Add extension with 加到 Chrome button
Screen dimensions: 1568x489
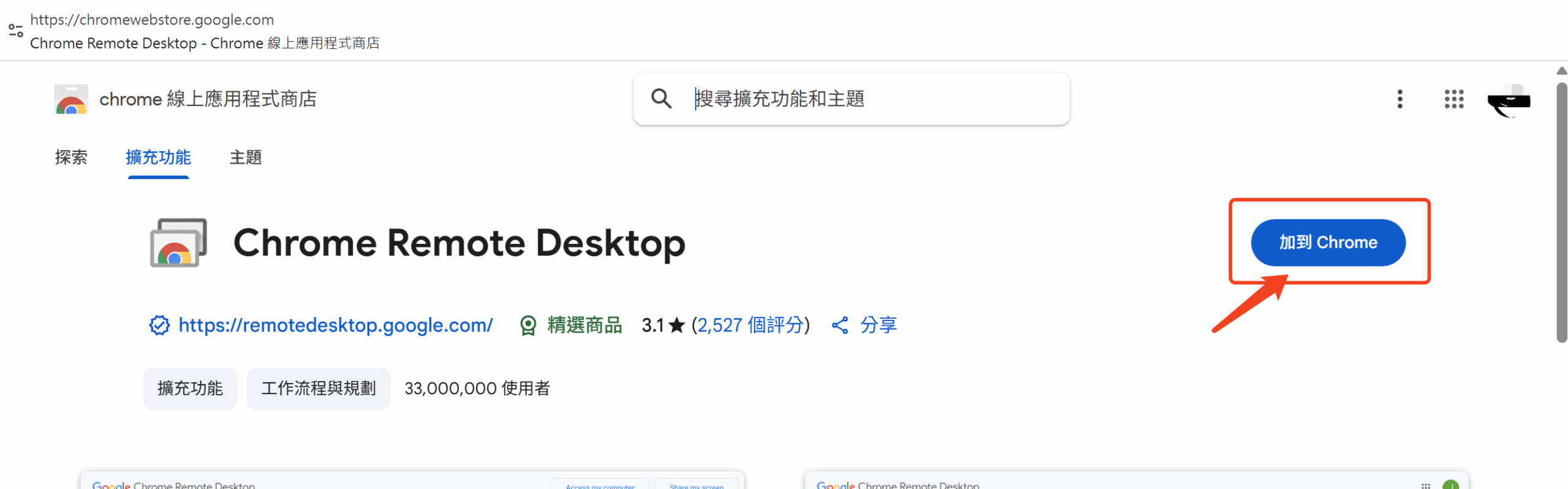[x=1328, y=243]
